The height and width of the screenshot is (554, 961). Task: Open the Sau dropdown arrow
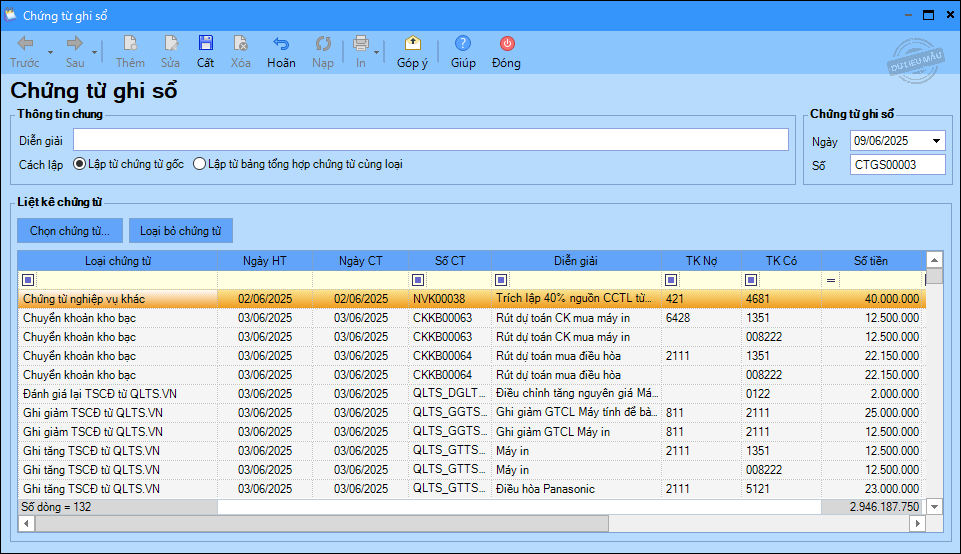[94, 53]
